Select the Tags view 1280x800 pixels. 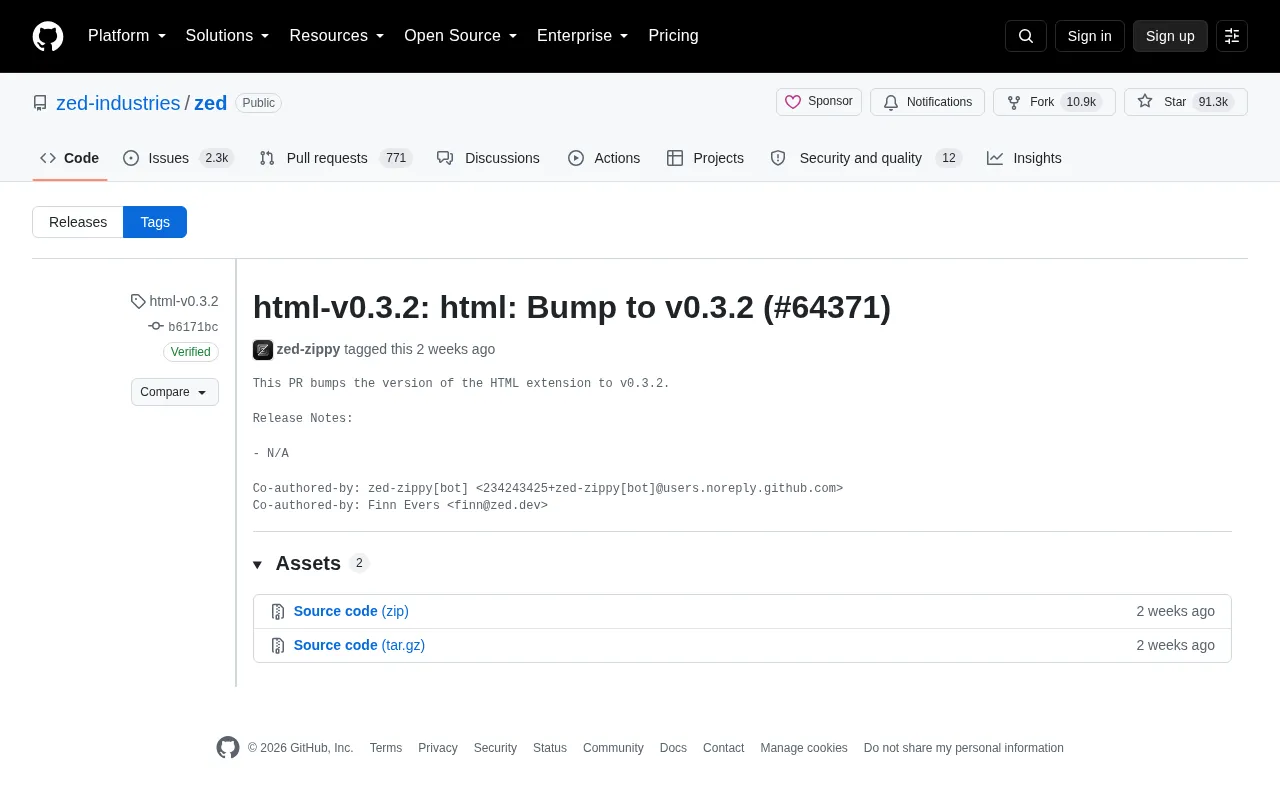(155, 222)
